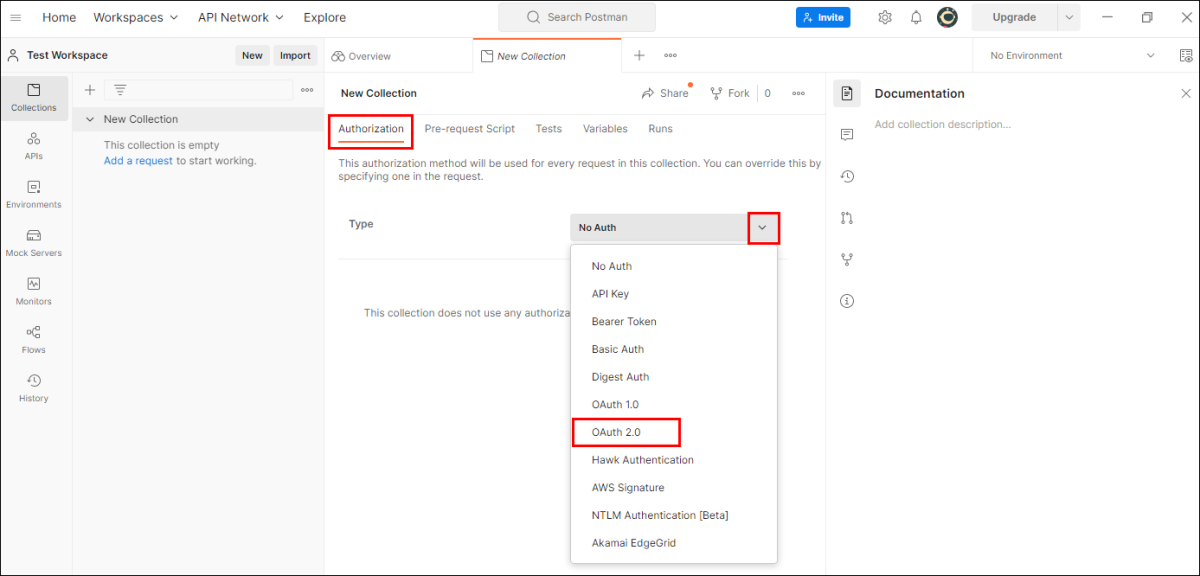Open History in the sidebar
The width and height of the screenshot is (1200, 576).
pyautogui.click(x=34, y=388)
